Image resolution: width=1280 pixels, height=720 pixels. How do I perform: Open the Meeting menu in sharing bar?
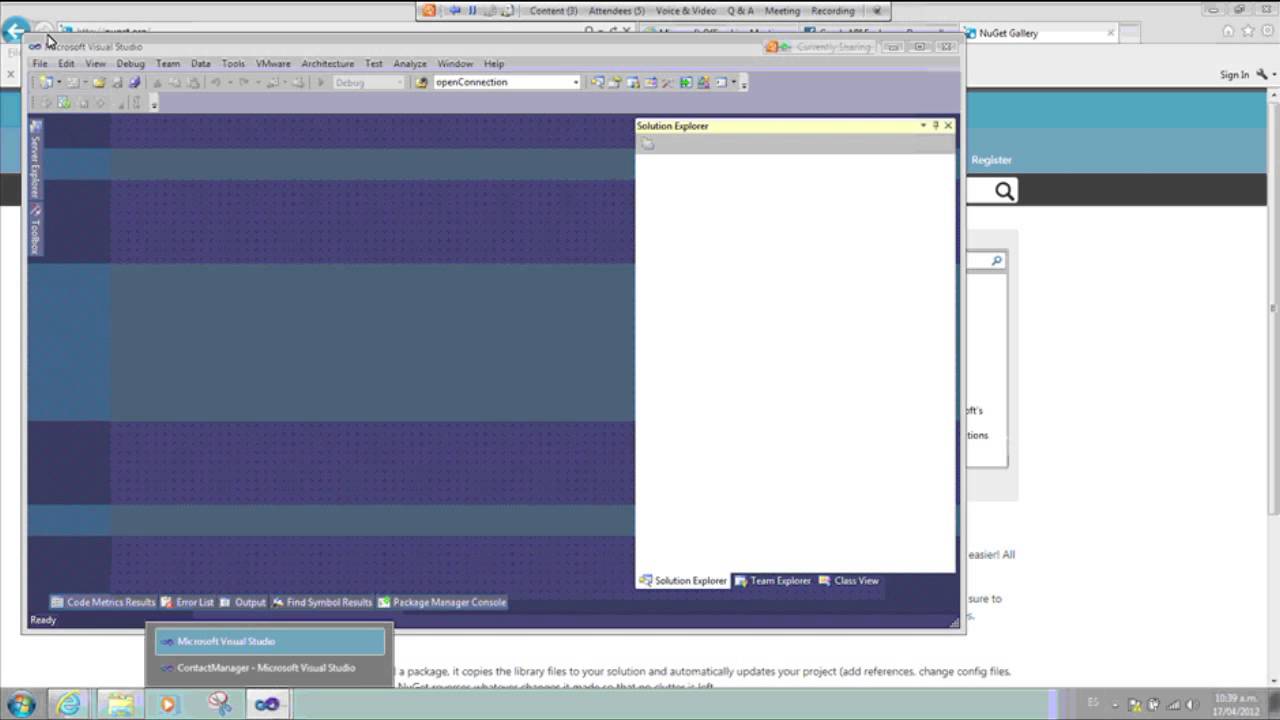click(x=782, y=11)
